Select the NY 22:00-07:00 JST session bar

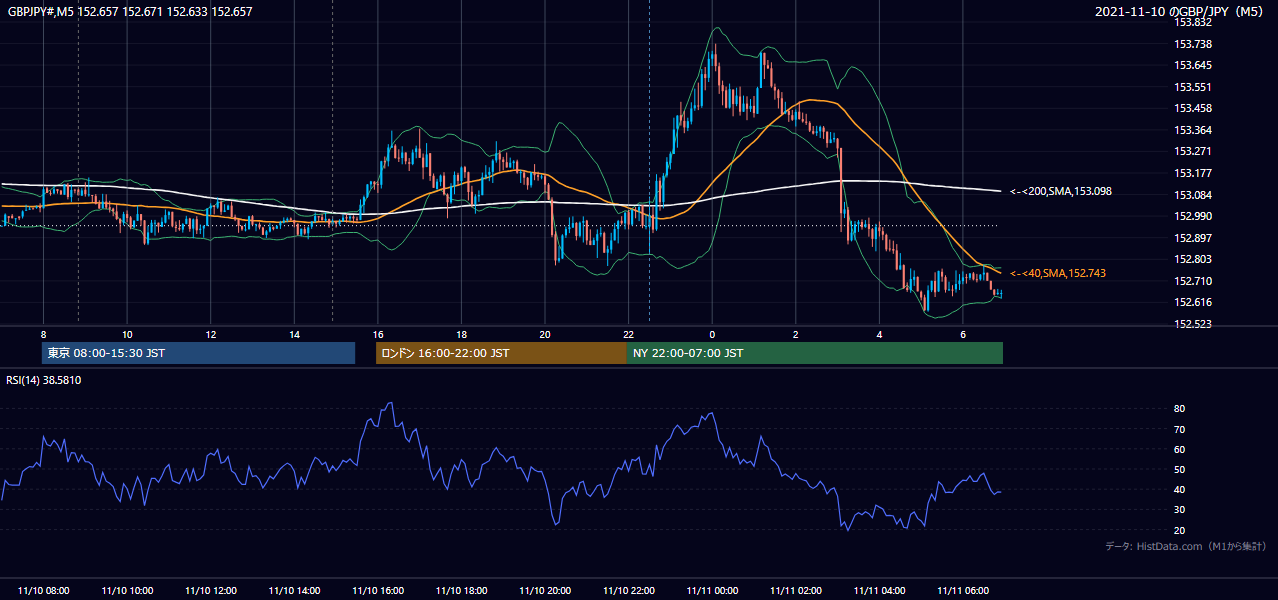815,353
